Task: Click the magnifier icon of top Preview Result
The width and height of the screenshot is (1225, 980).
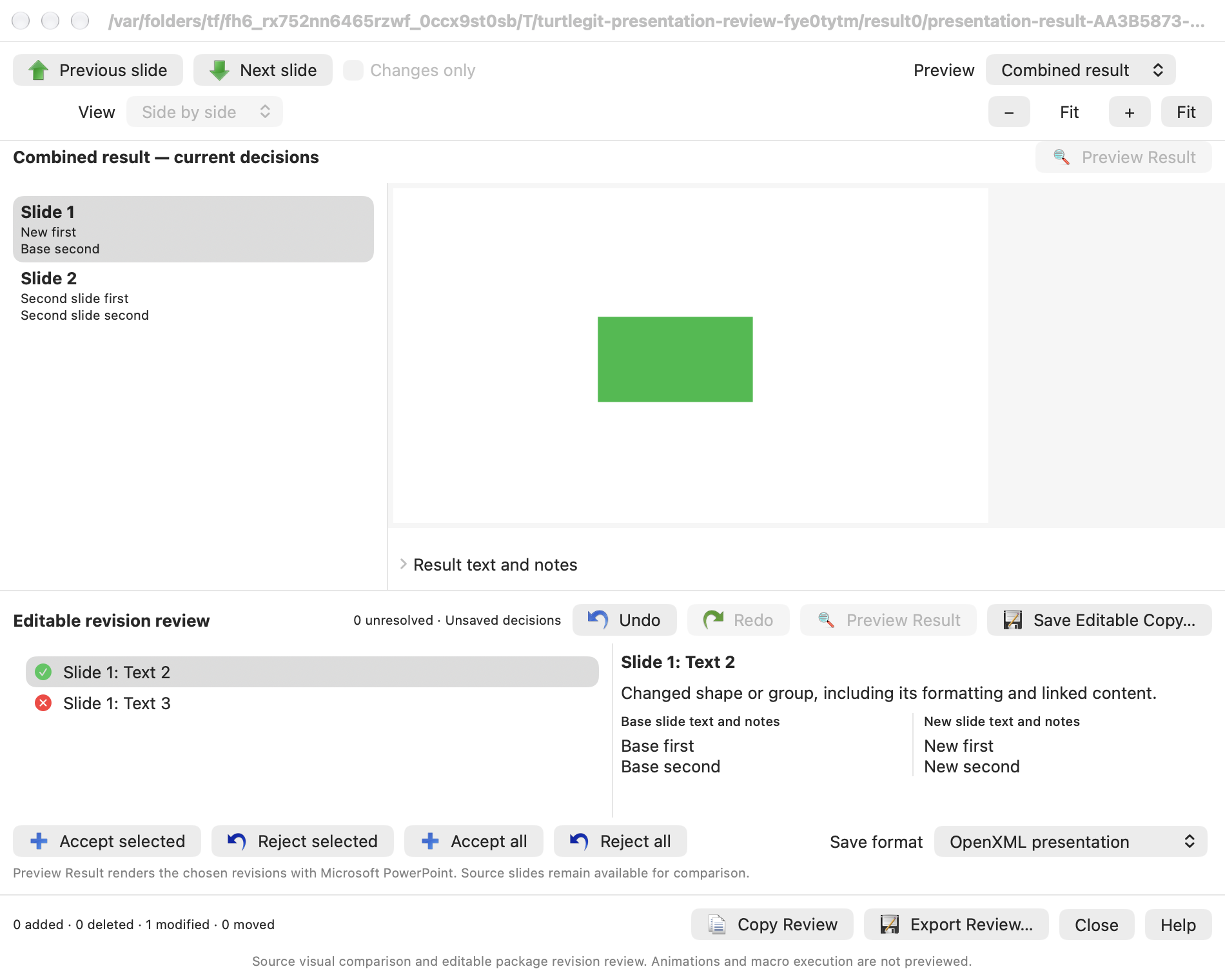Action: (x=1061, y=157)
